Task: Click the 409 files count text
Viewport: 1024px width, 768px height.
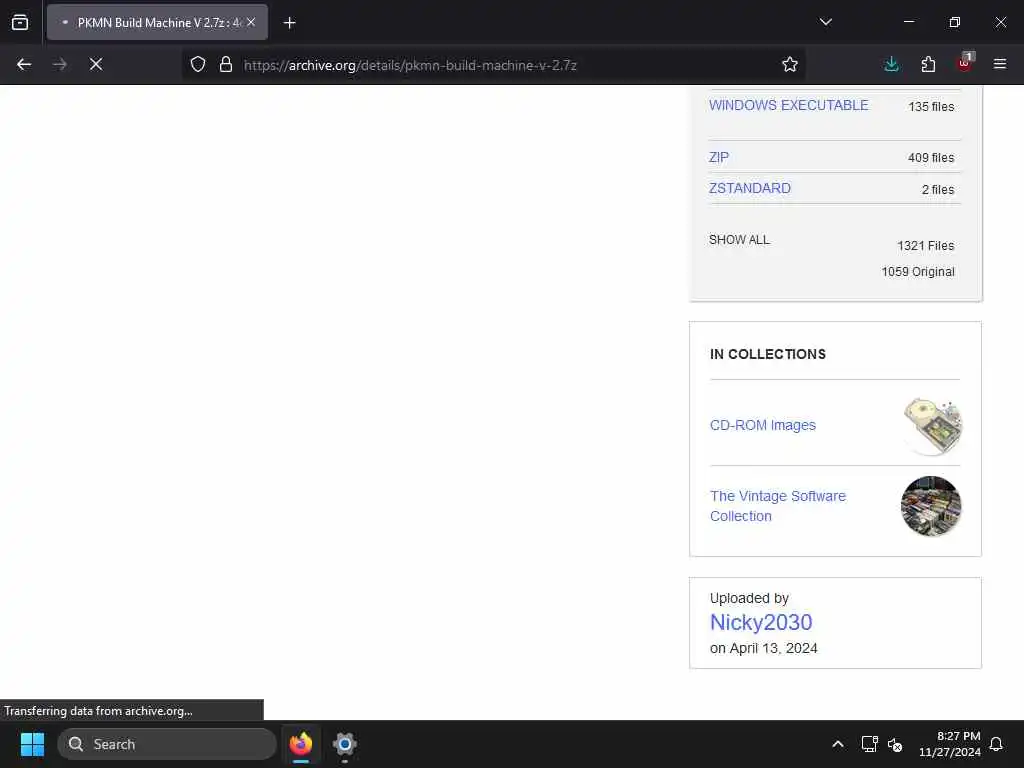Action: 931,157
